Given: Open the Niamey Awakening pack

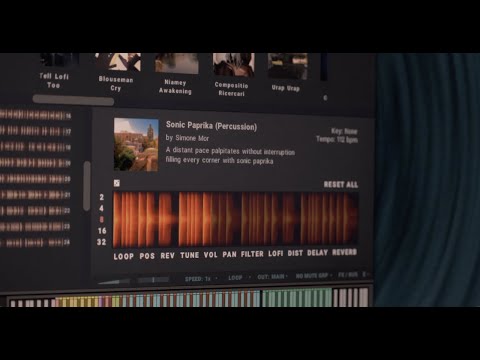Looking at the screenshot, I should click(177, 63).
